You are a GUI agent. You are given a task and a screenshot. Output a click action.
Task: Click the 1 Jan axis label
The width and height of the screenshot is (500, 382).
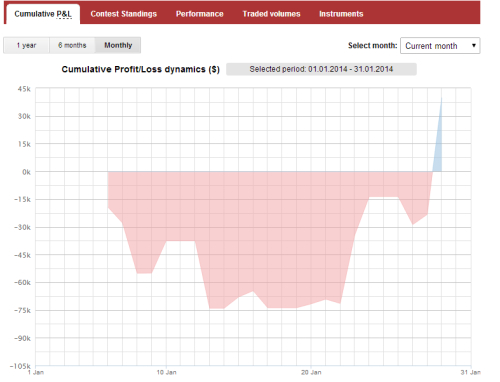click(36, 372)
